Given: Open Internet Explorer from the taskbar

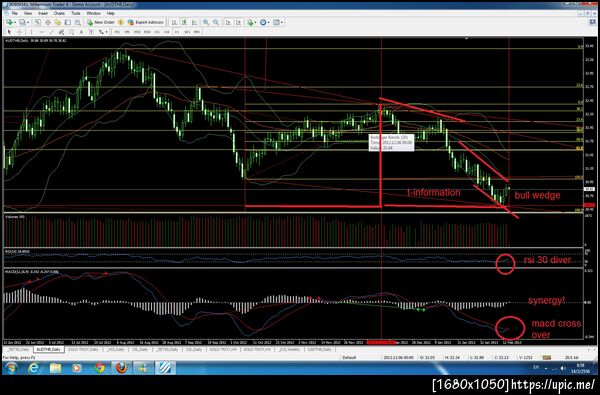Looking at the screenshot, I should [34, 368].
